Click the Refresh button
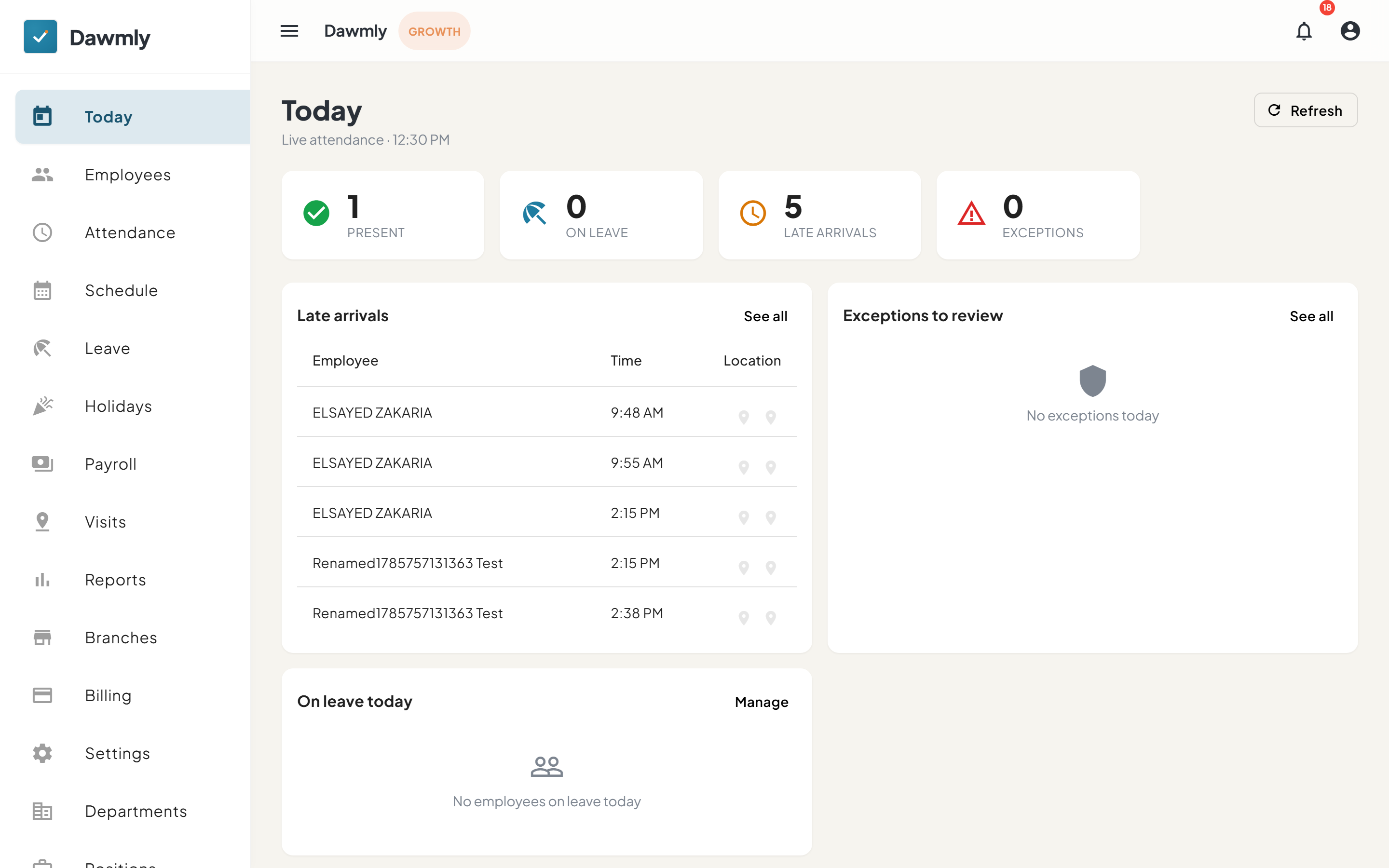Viewport: 1389px width, 868px height. pyautogui.click(x=1305, y=110)
